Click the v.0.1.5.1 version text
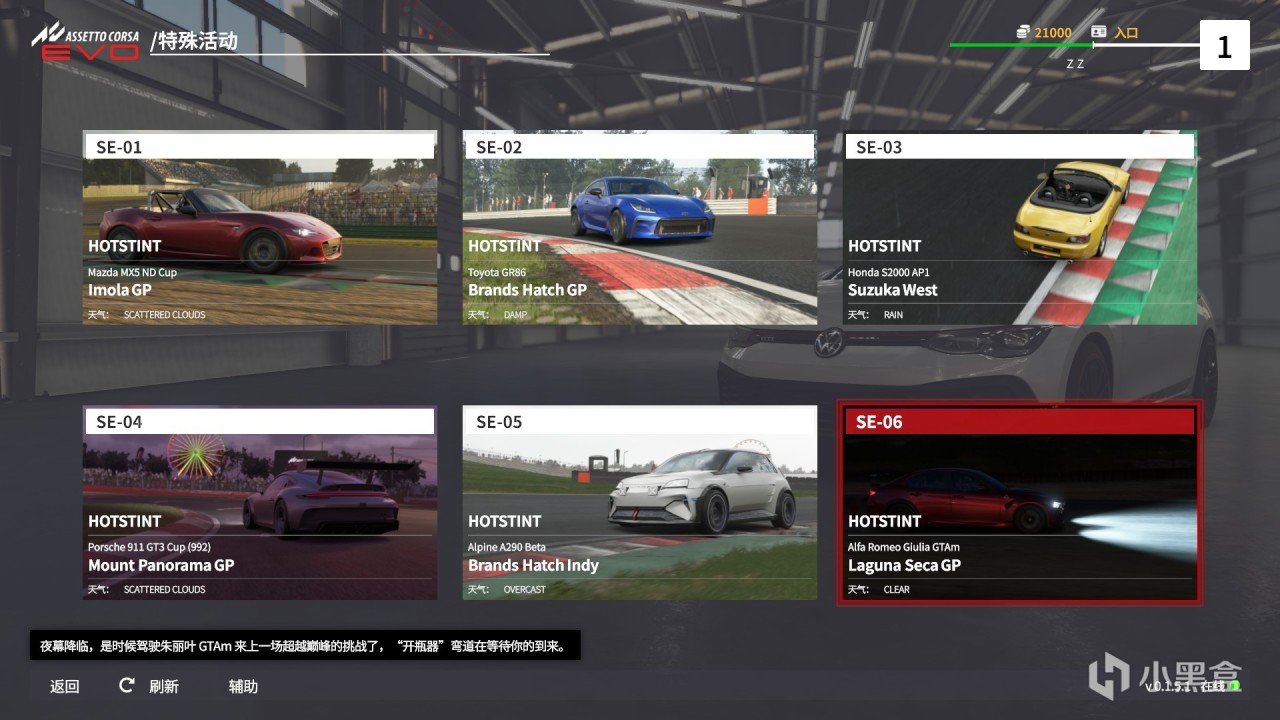1280x720 pixels. pos(1170,687)
